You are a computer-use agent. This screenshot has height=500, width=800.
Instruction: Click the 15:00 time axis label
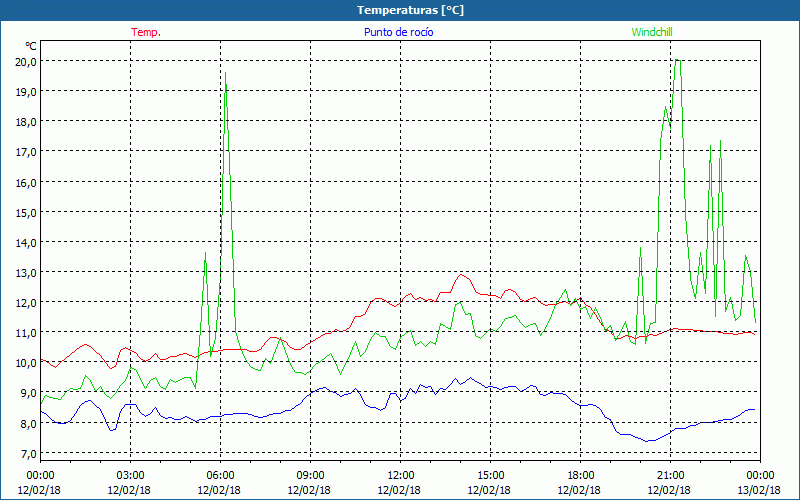(490, 476)
